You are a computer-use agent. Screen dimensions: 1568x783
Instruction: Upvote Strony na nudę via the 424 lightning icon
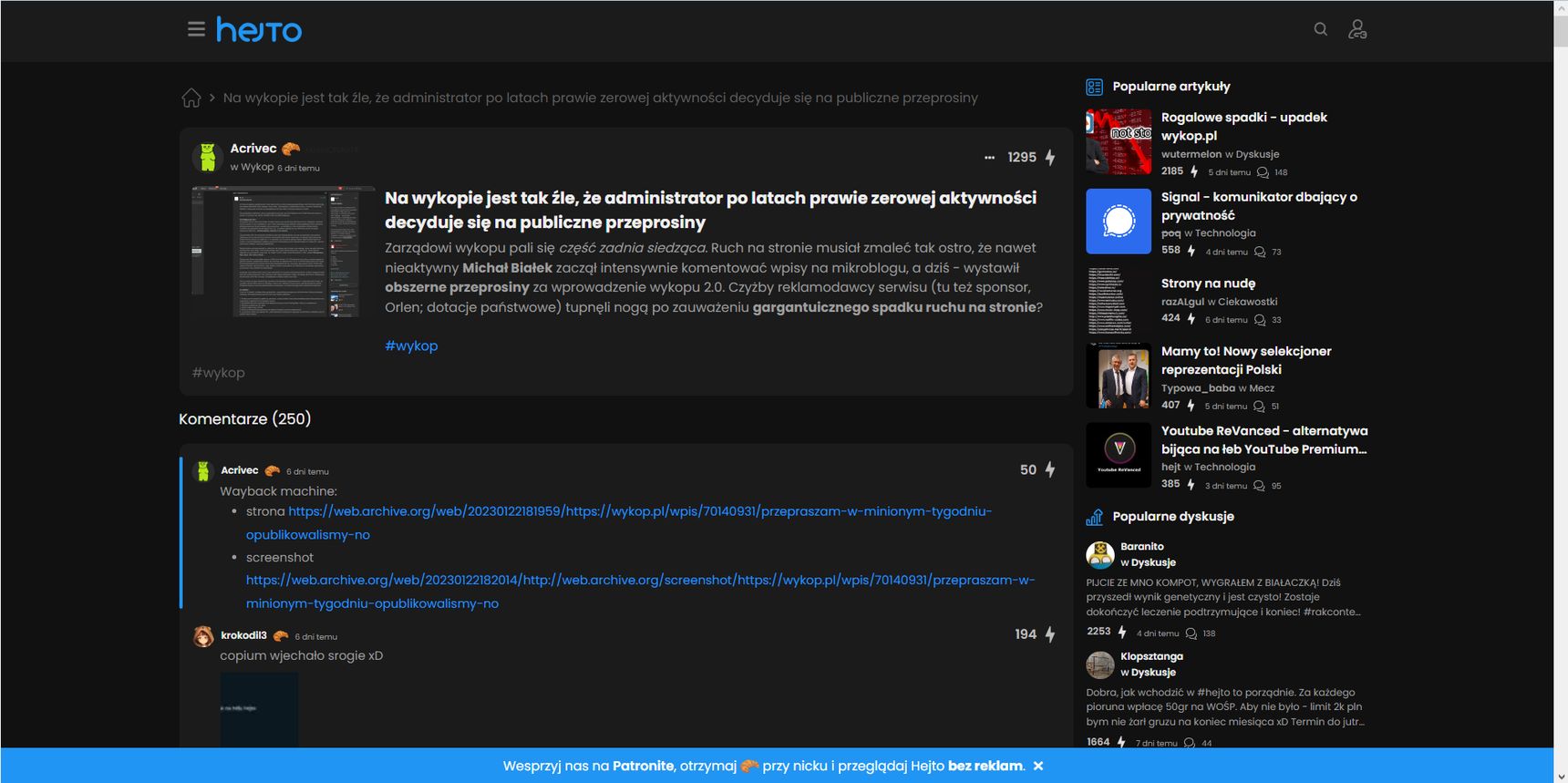click(1191, 319)
